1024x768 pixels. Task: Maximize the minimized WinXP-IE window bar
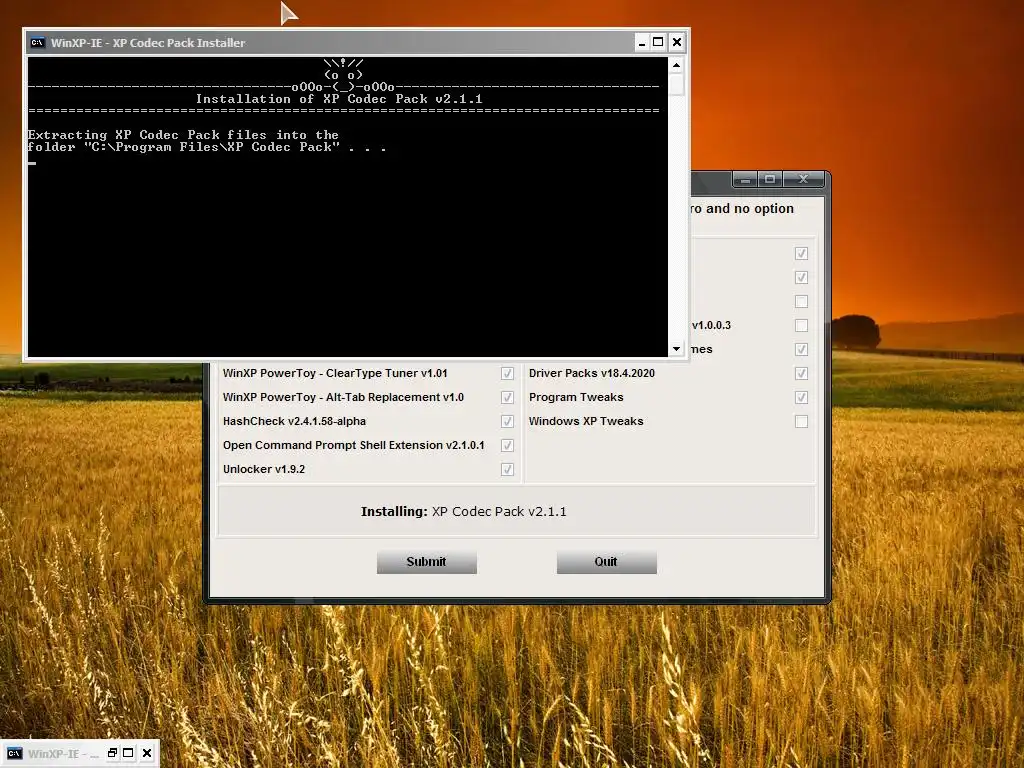[x=129, y=753]
